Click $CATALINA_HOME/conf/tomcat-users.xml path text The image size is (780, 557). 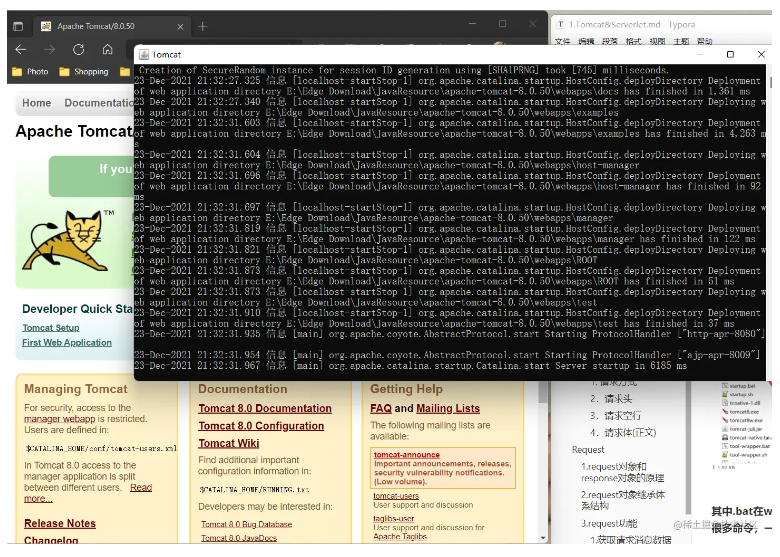101,448
